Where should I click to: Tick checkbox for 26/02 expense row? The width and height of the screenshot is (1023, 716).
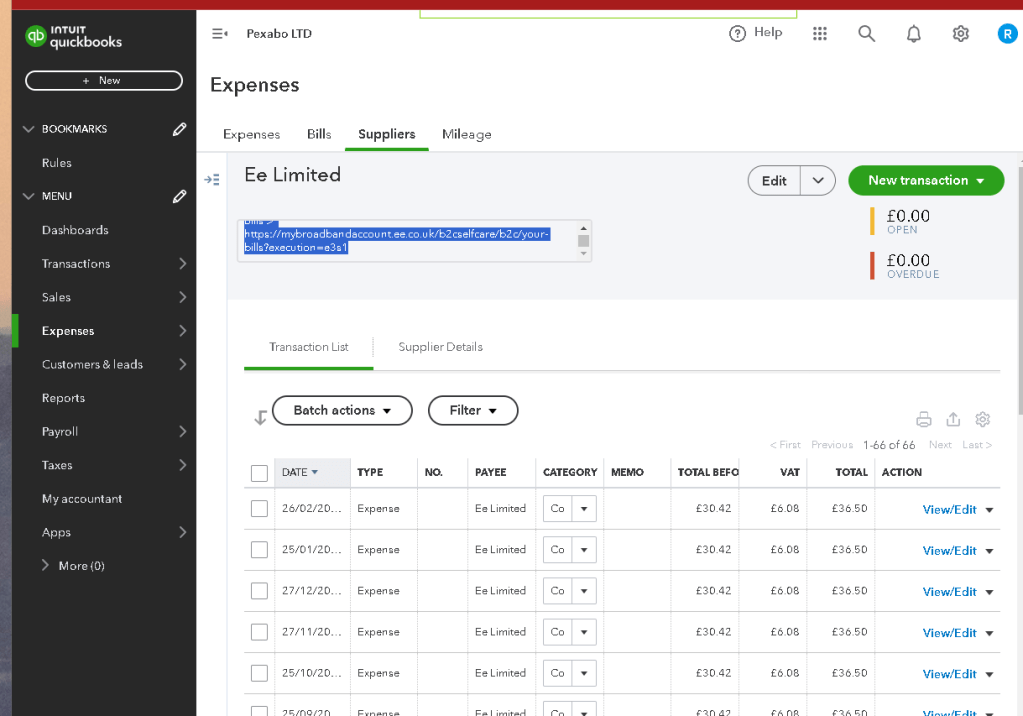click(259, 508)
